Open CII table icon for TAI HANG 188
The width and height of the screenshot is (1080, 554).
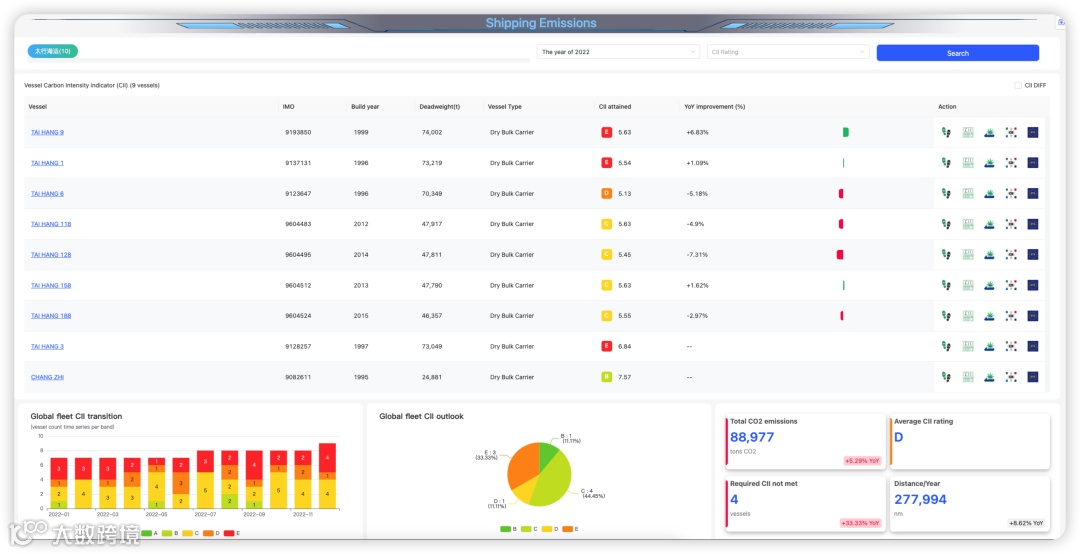point(968,316)
